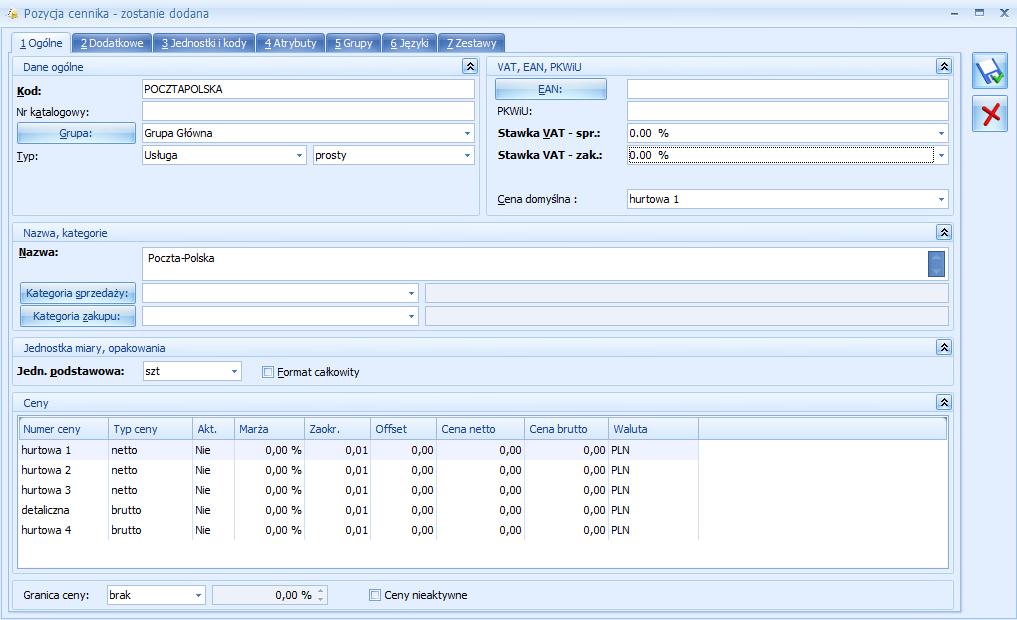Open the Stawka VAT - zak. dropdown

[x=941, y=155]
